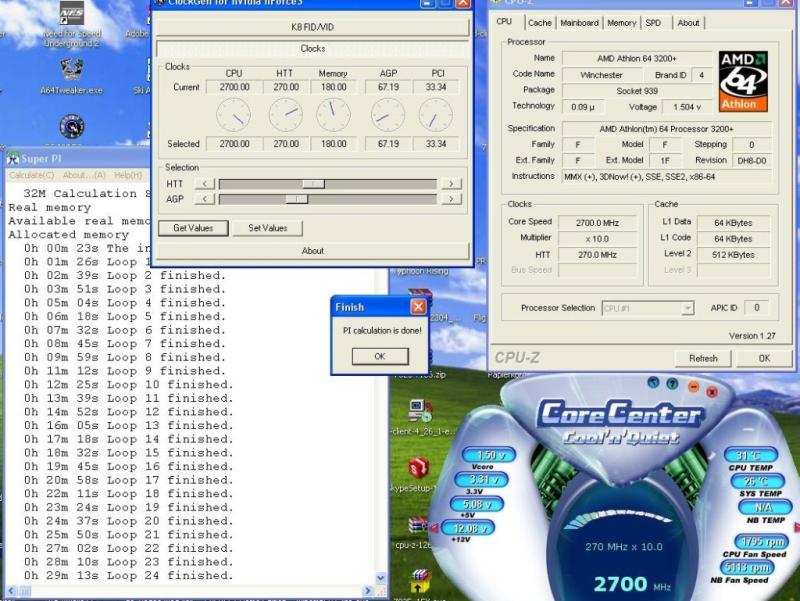Screen dimensions: 800x601
Task: Open the client-4_26_1-e... installer desktop icon
Action: tap(421, 411)
